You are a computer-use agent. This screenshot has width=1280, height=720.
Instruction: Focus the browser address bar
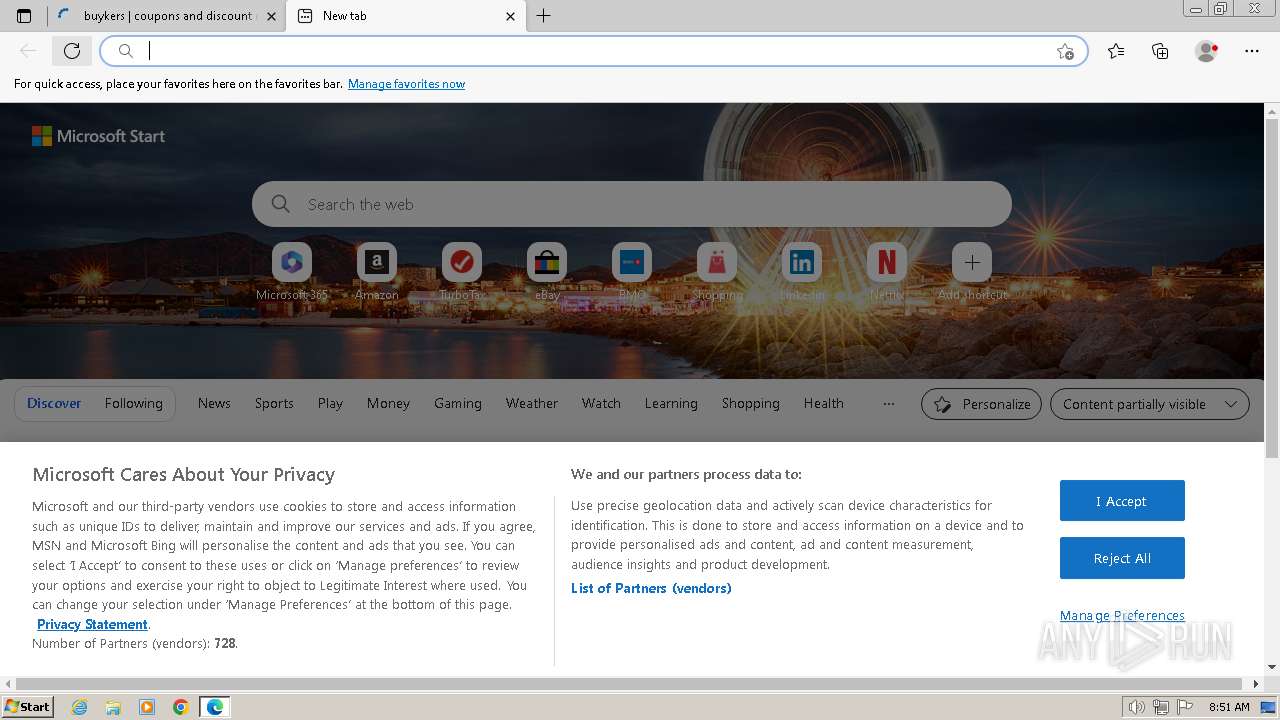tap(594, 51)
